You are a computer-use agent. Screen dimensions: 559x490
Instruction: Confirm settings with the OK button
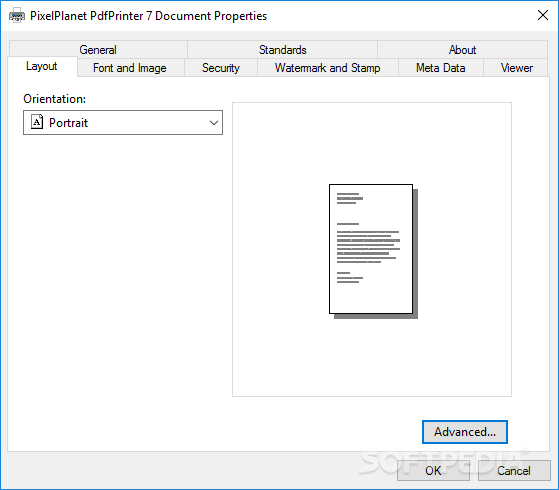click(x=433, y=471)
